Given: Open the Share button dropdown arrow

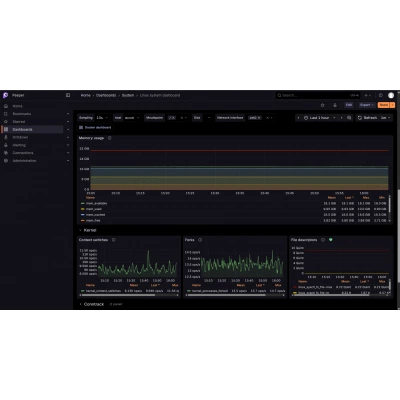Looking at the screenshot, I should pyautogui.click(x=392, y=105).
